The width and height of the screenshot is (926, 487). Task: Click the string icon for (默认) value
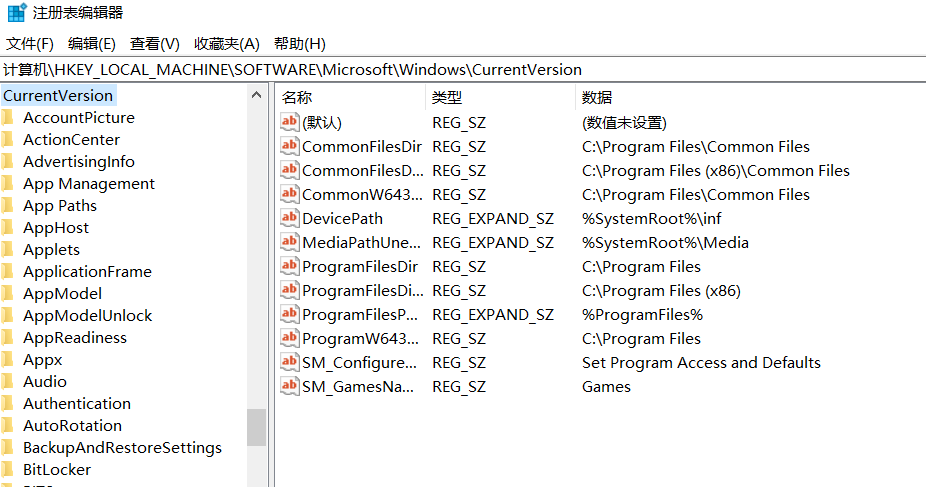click(x=289, y=122)
